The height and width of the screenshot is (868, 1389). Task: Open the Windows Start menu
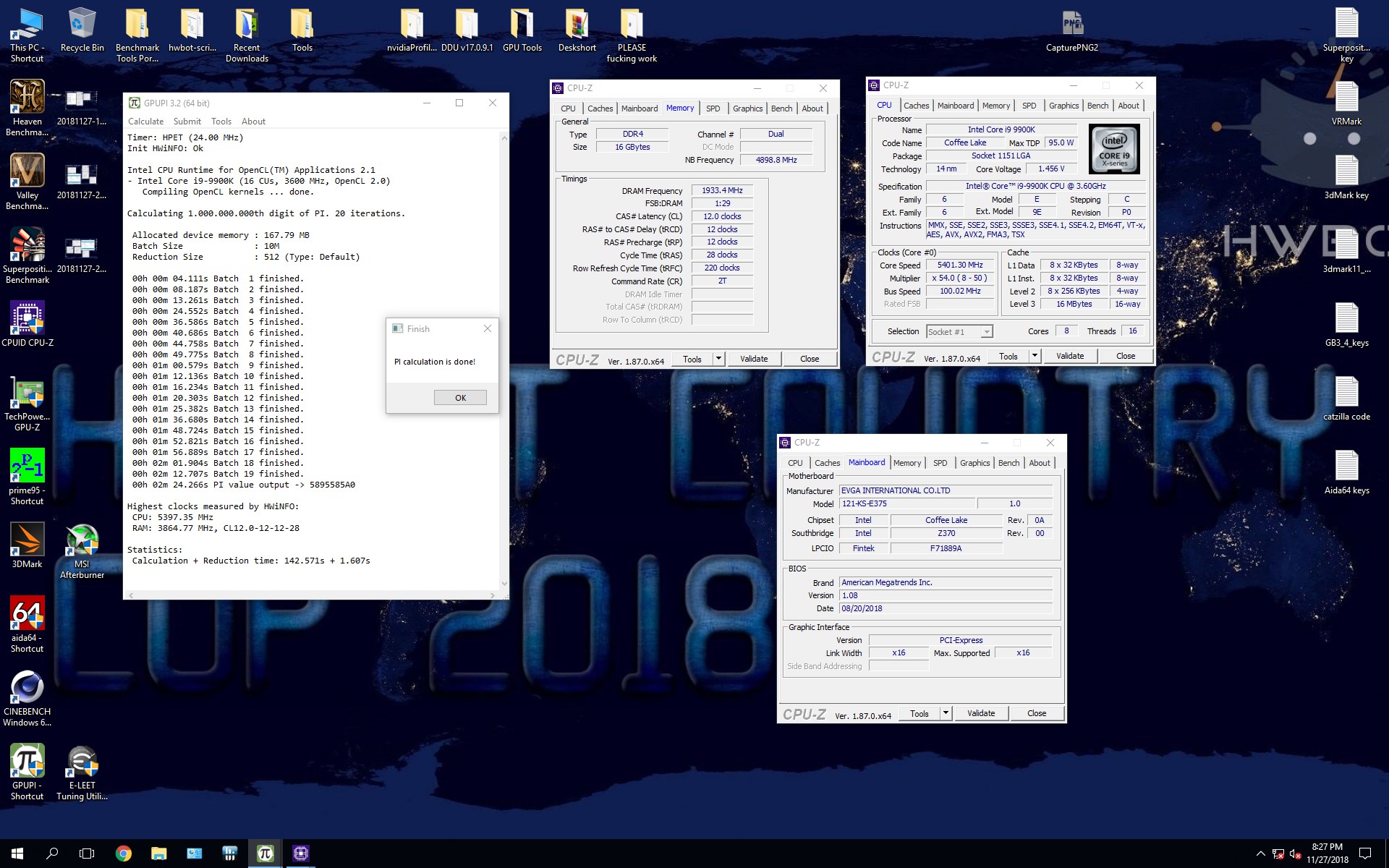click(17, 854)
